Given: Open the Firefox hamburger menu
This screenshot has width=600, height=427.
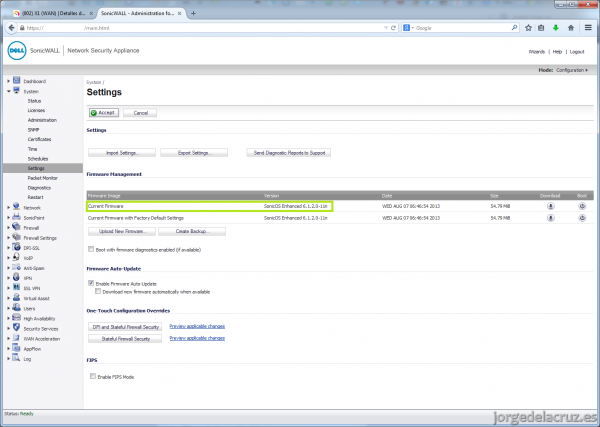Looking at the screenshot, I should click(x=588, y=28).
